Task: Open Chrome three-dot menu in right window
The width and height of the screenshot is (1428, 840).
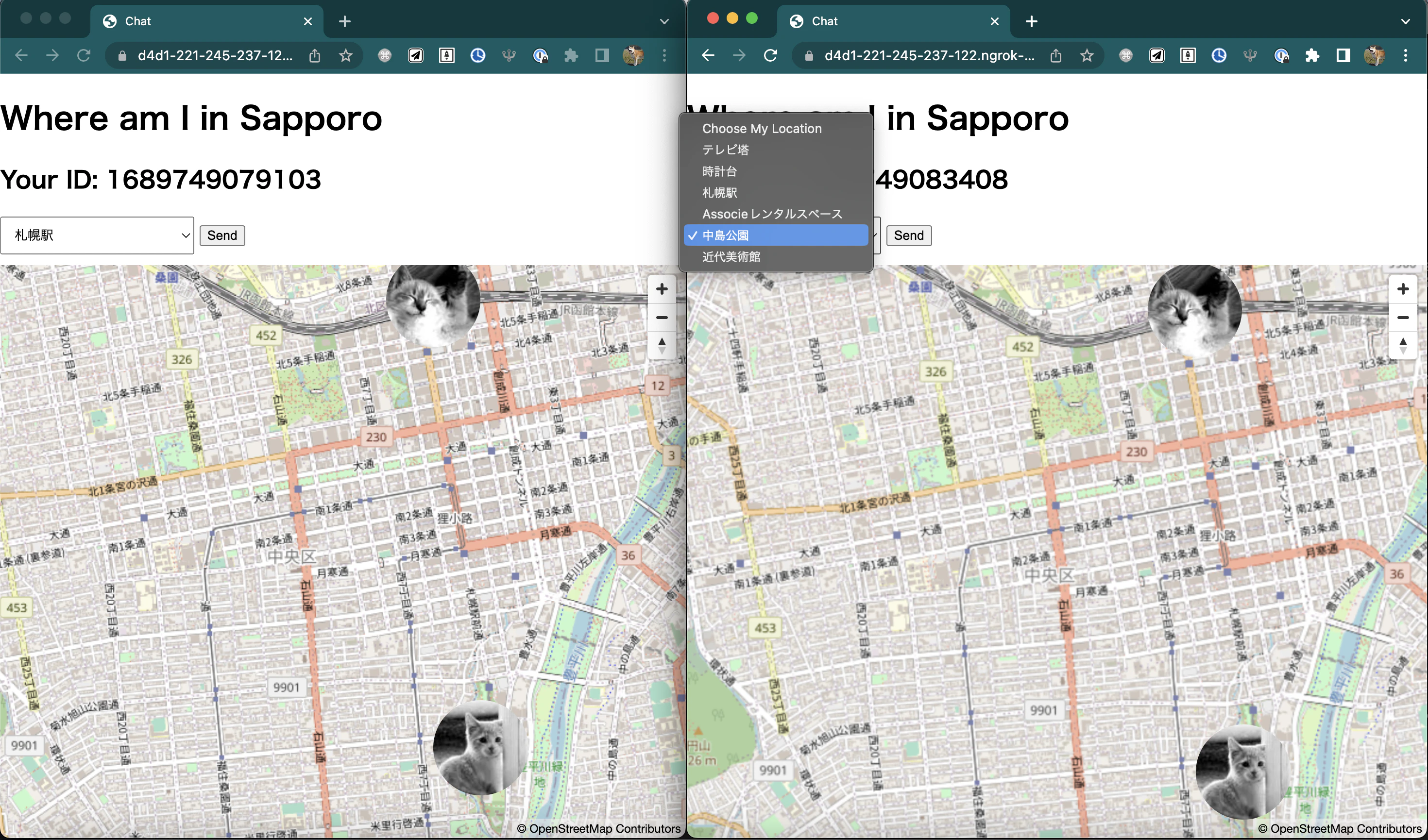Action: coord(1405,55)
